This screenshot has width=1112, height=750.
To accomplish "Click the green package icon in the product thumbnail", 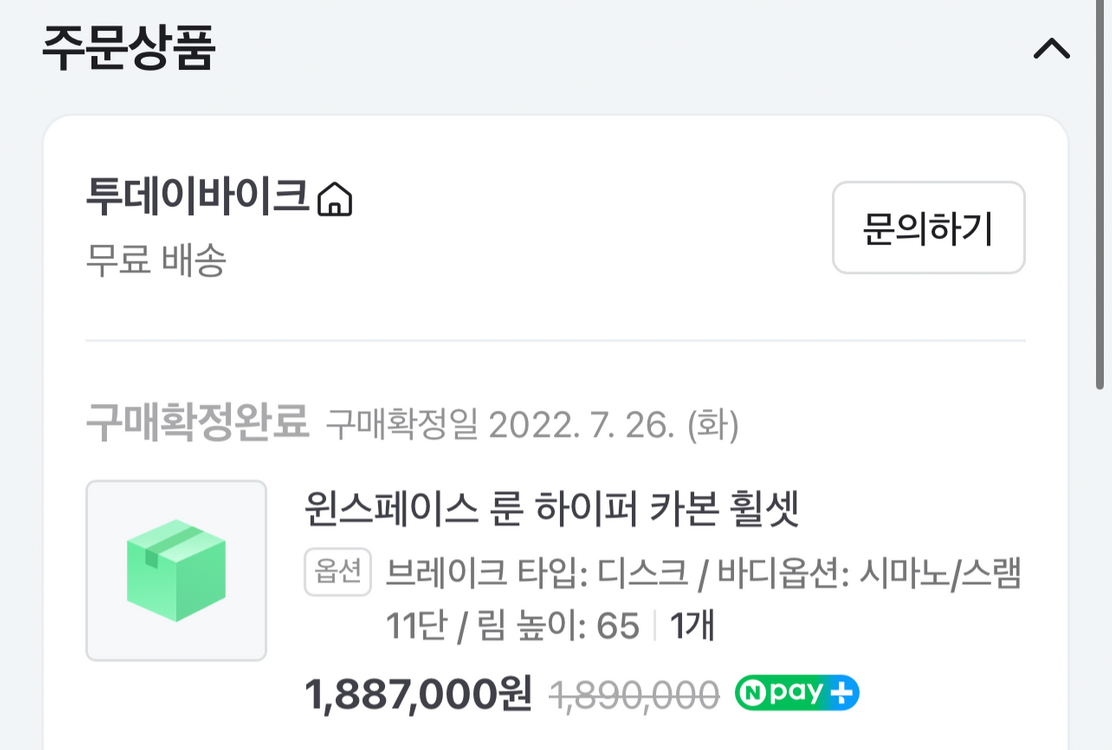I will click(x=175, y=570).
